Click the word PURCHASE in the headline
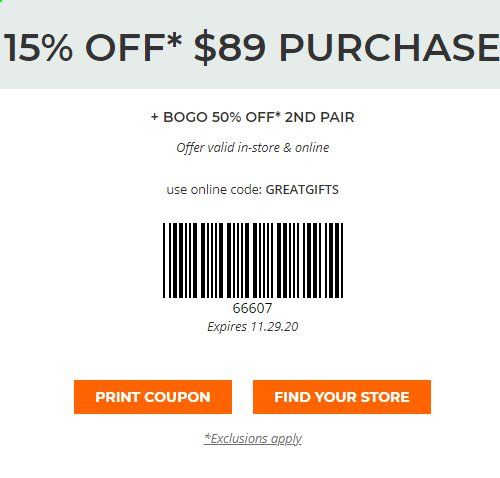The height and width of the screenshot is (478, 500). [x=389, y=48]
